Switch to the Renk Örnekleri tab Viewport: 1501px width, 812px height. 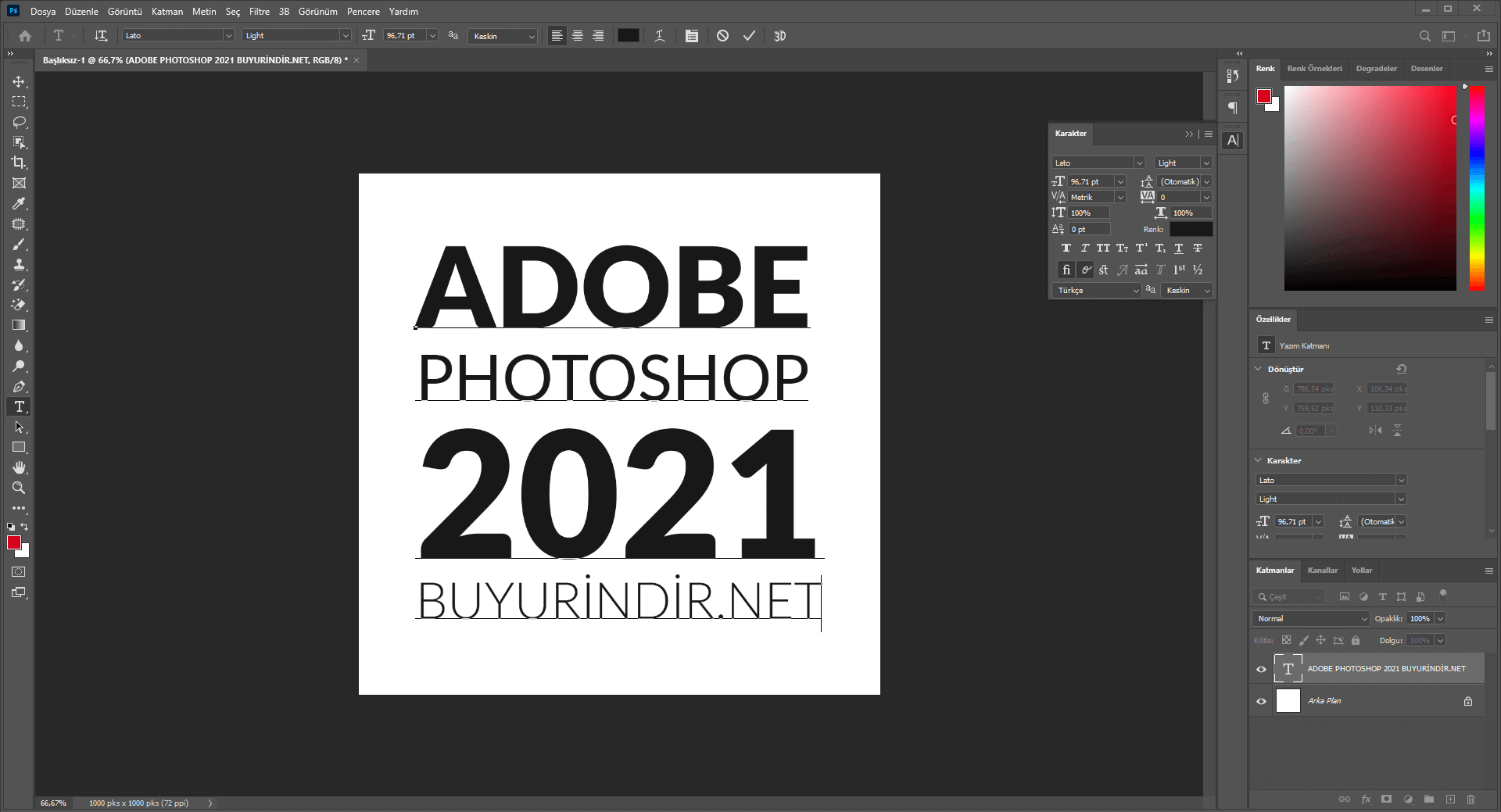[x=1315, y=69]
